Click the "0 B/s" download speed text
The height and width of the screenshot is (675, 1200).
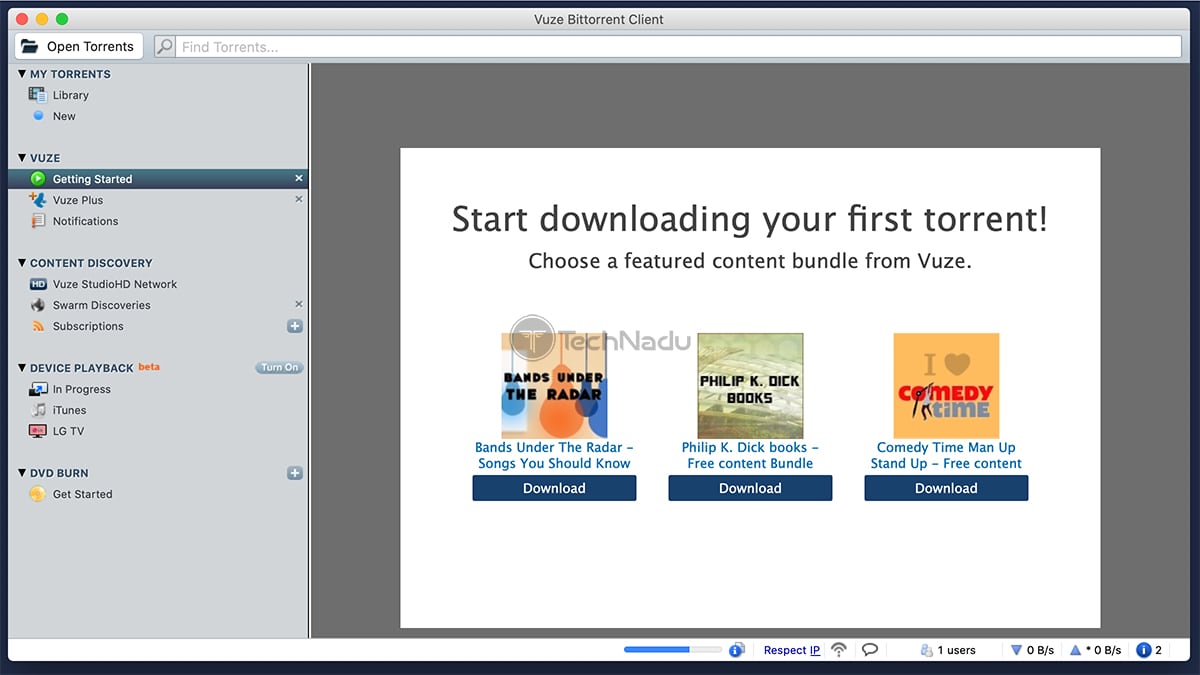(1040, 650)
